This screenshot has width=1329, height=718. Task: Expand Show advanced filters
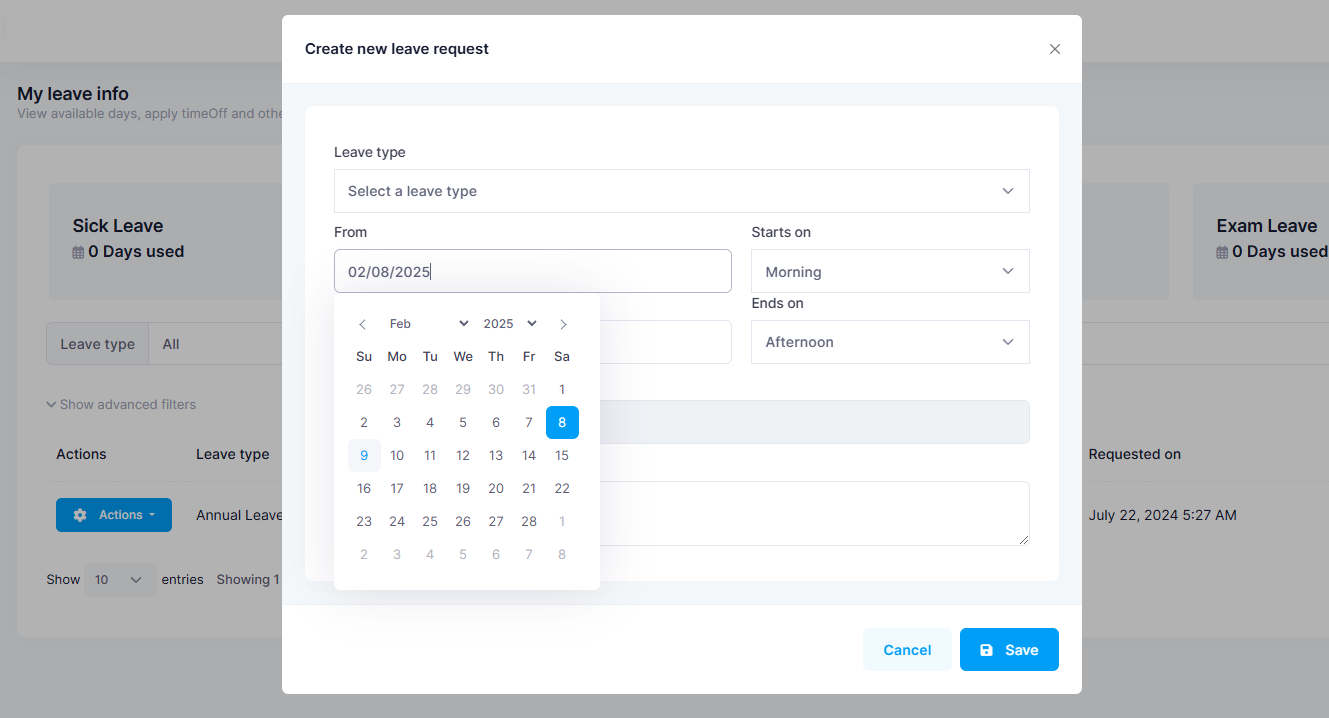121,405
